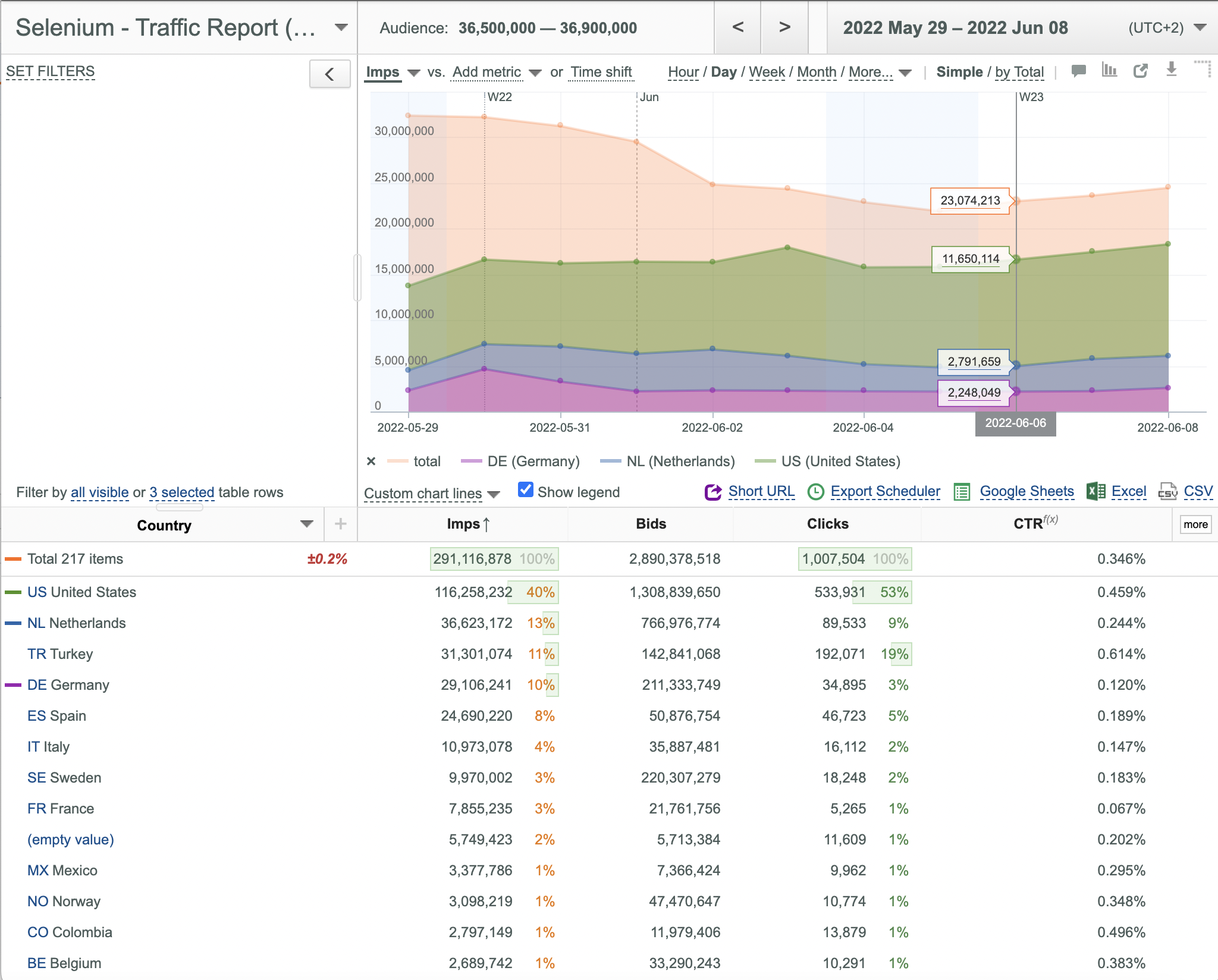Open chart in new window icon

tap(1140, 71)
